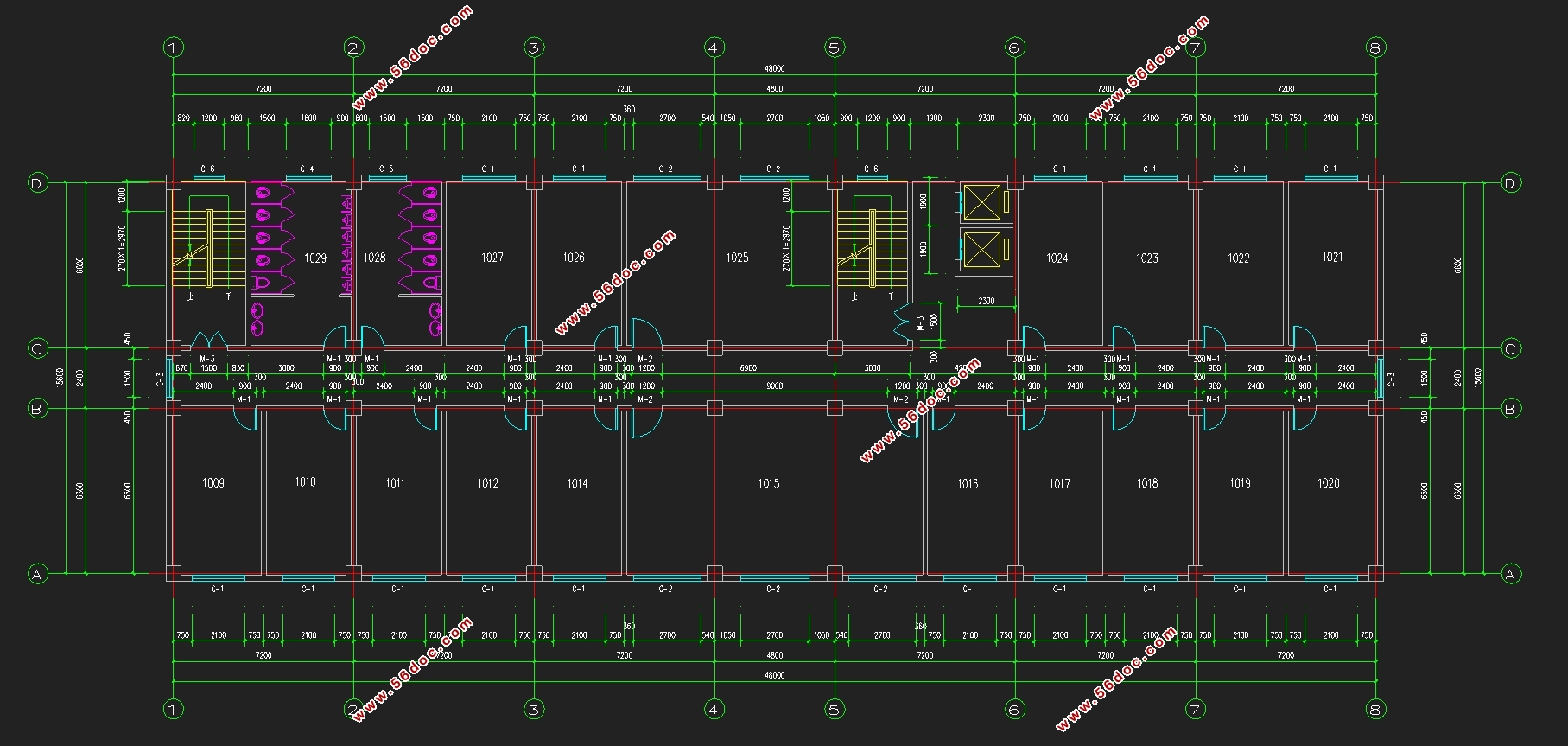Select room label 1024

[x=1057, y=258]
